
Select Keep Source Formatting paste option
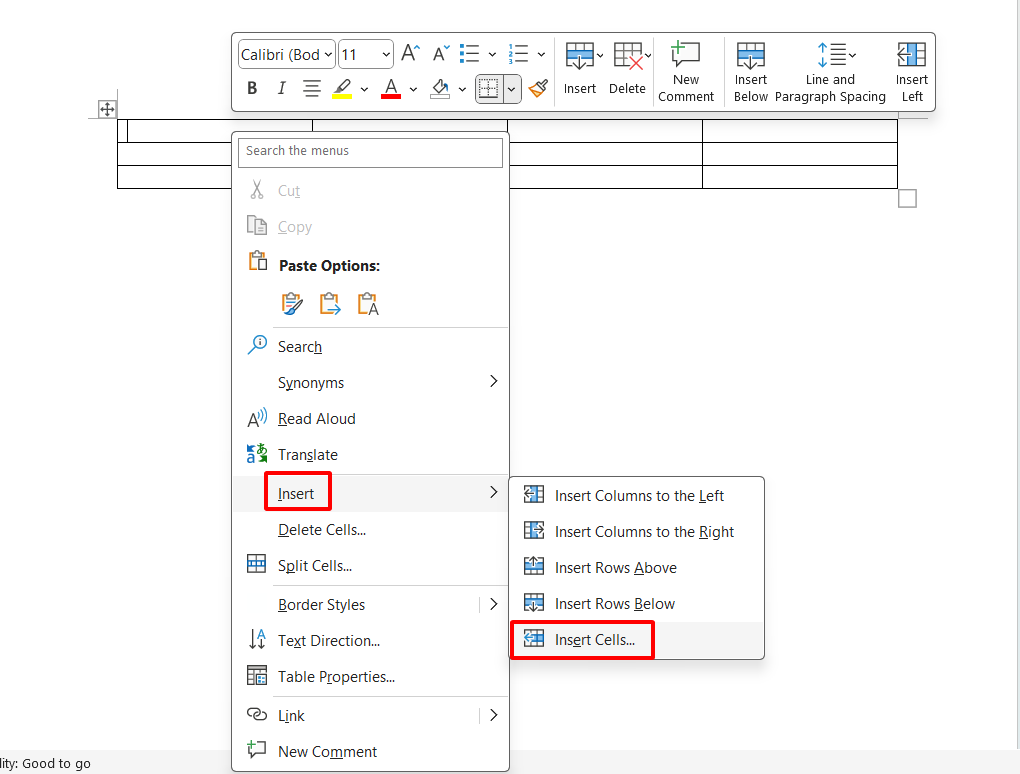coord(292,304)
